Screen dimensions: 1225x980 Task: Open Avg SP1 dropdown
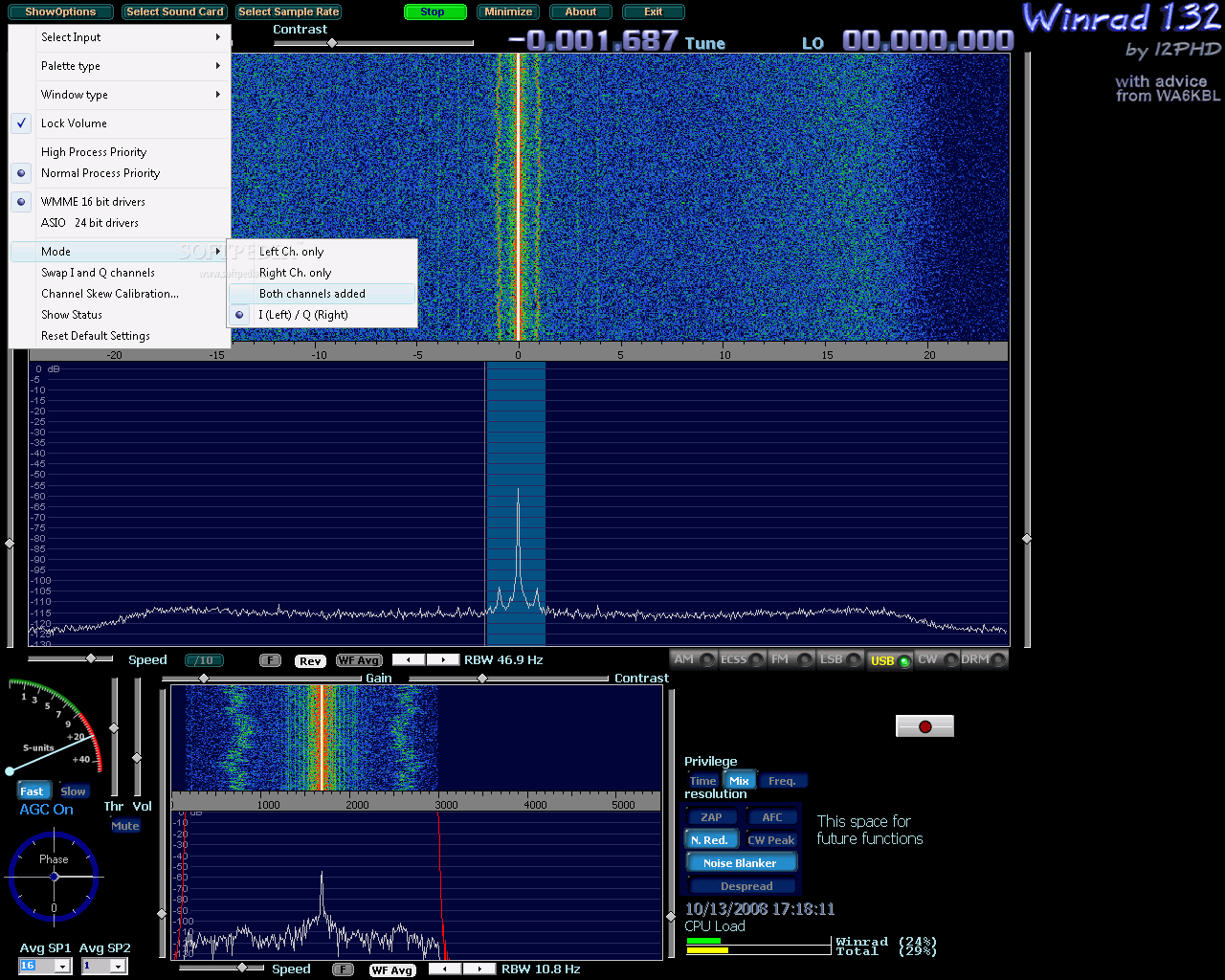click(63, 967)
